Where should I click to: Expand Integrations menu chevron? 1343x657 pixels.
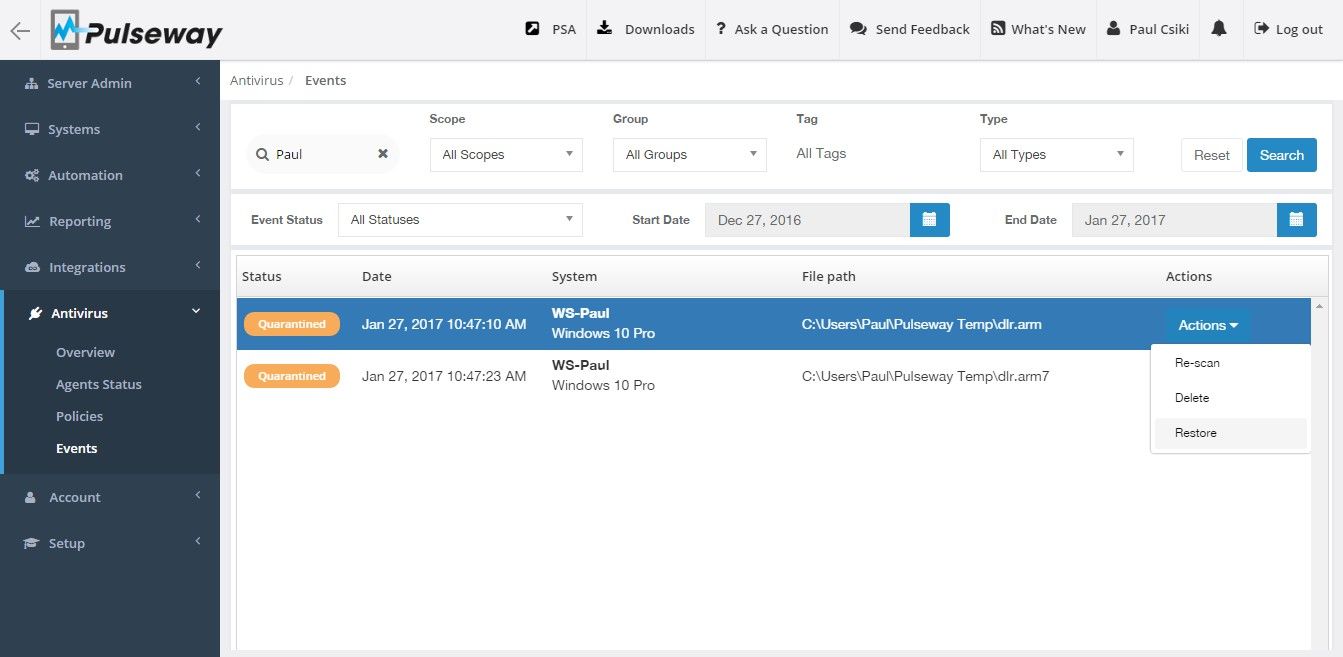(x=198, y=265)
